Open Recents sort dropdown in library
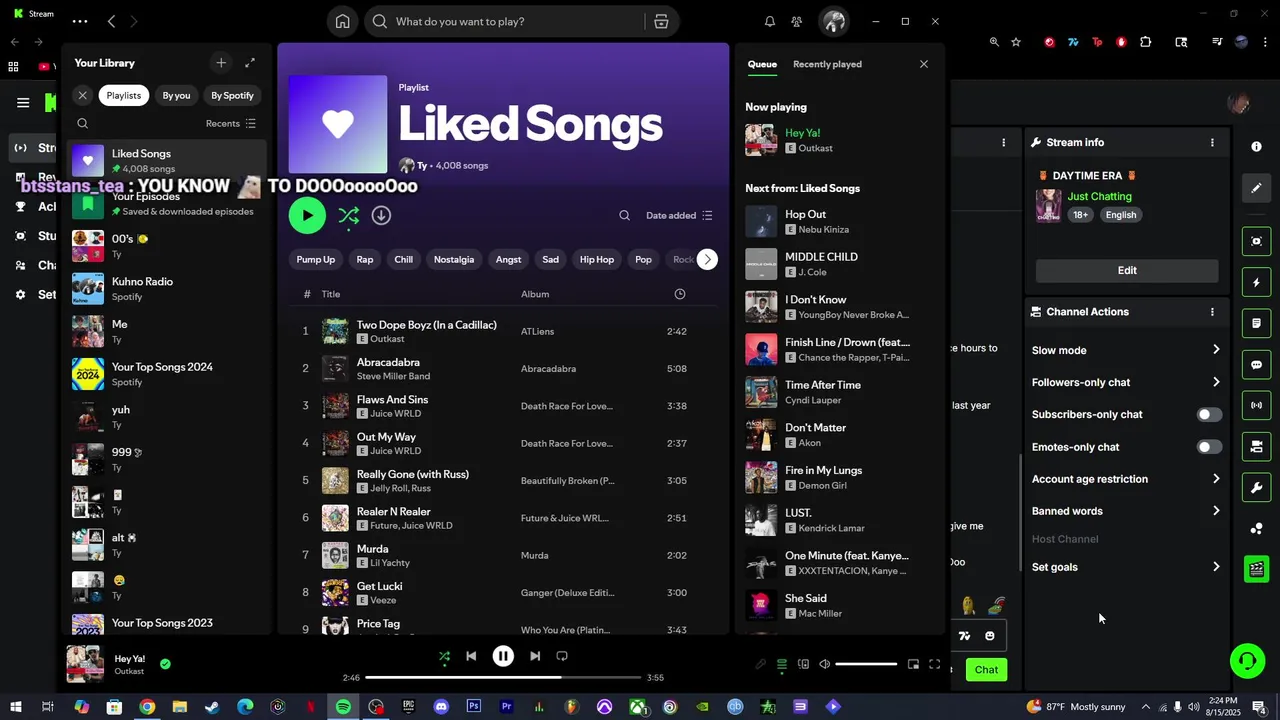Image resolution: width=1280 pixels, height=720 pixels. click(x=231, y=123)
